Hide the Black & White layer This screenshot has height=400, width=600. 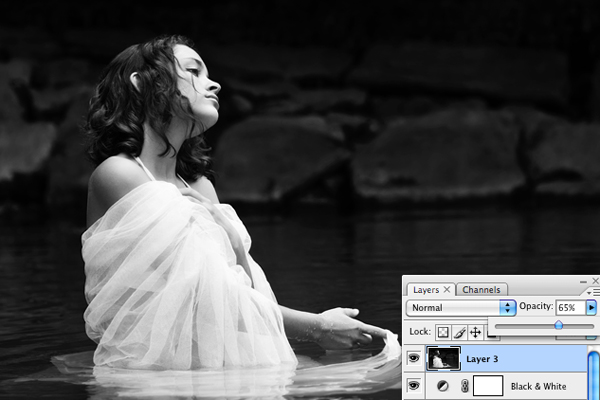[x=414, y=385]
